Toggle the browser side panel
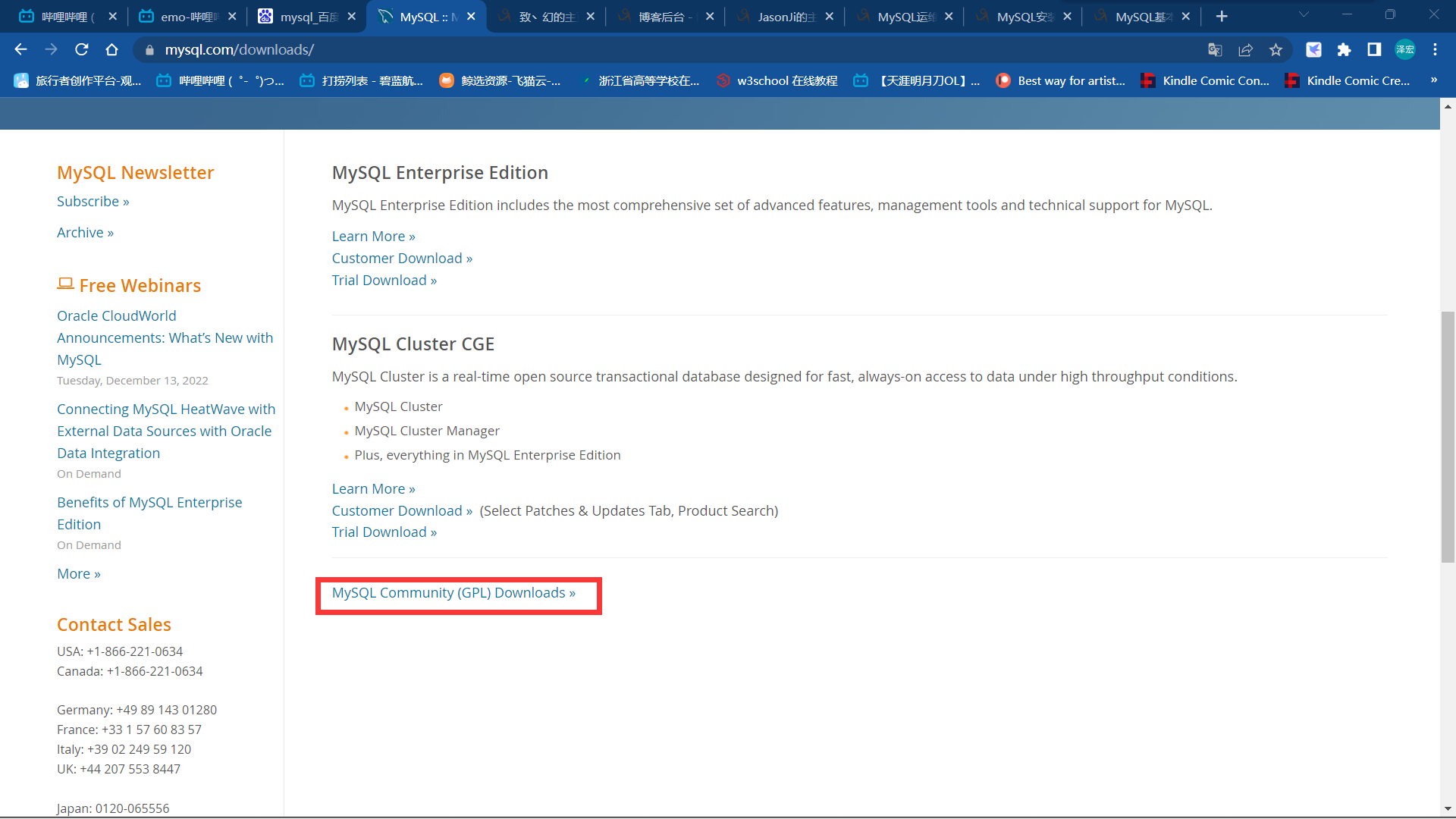The image size is (1456, 819). tap(1374, 49)
